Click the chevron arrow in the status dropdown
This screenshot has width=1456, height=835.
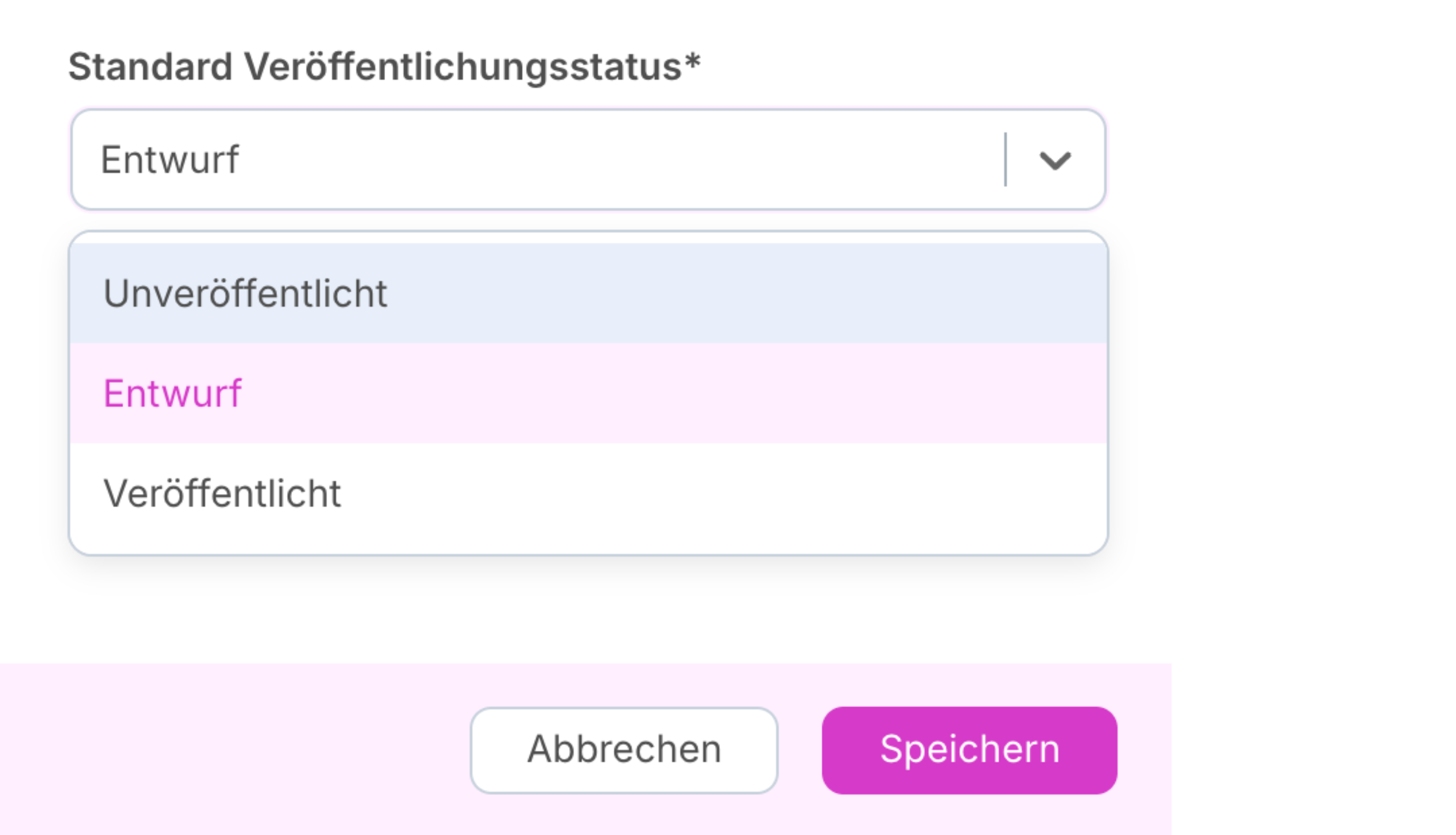1055,160
